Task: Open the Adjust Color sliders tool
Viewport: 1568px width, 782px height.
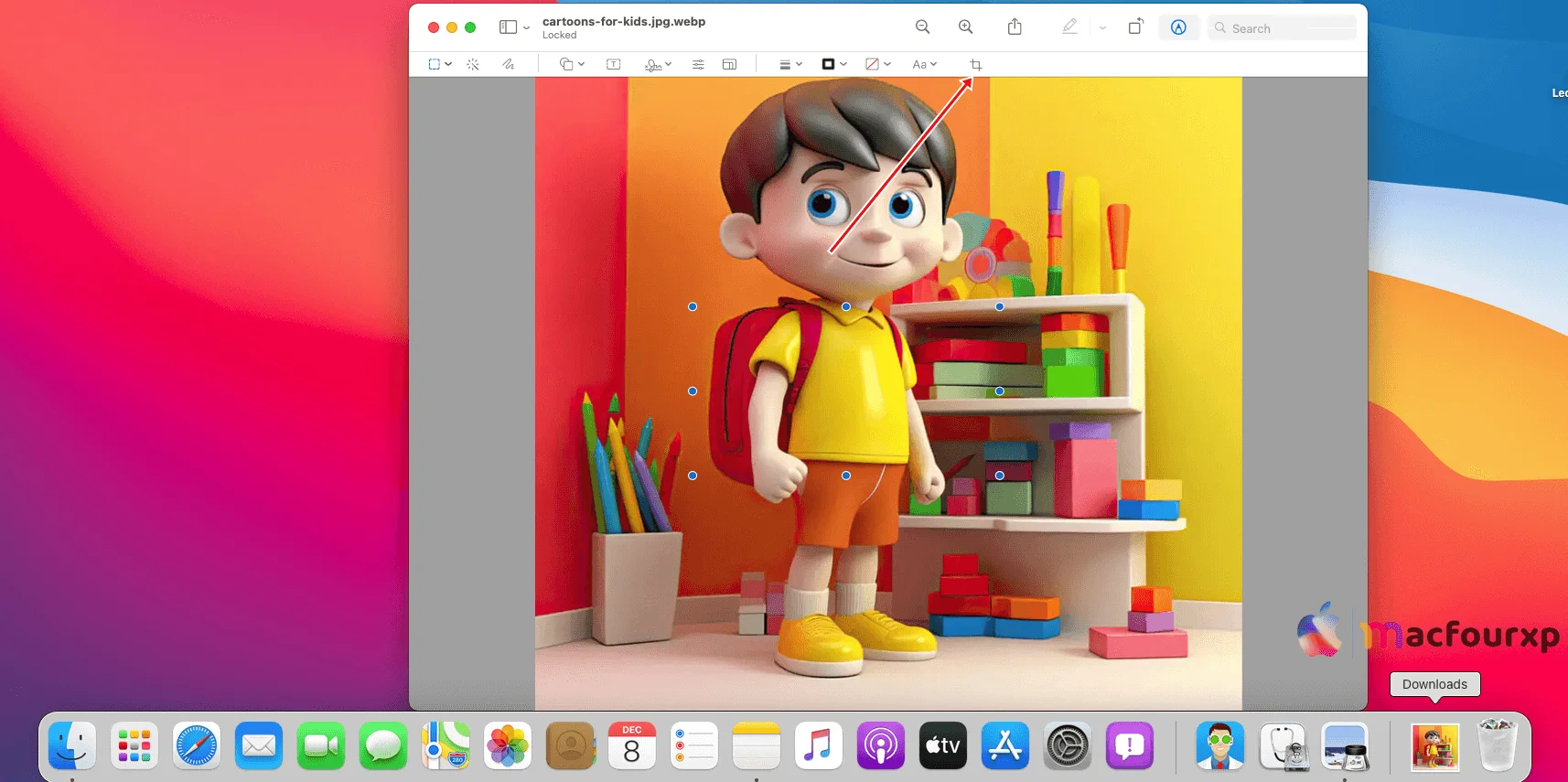Action: (698, 64)
